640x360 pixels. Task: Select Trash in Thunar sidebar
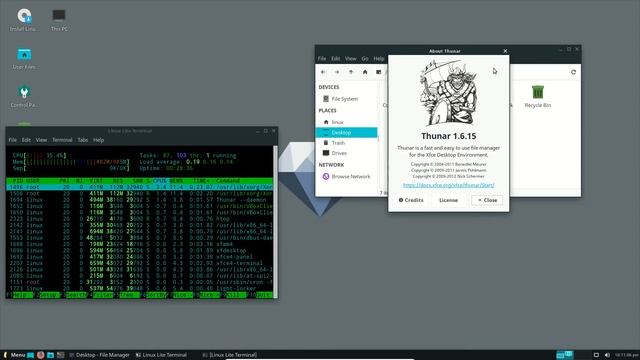(346, 143)
